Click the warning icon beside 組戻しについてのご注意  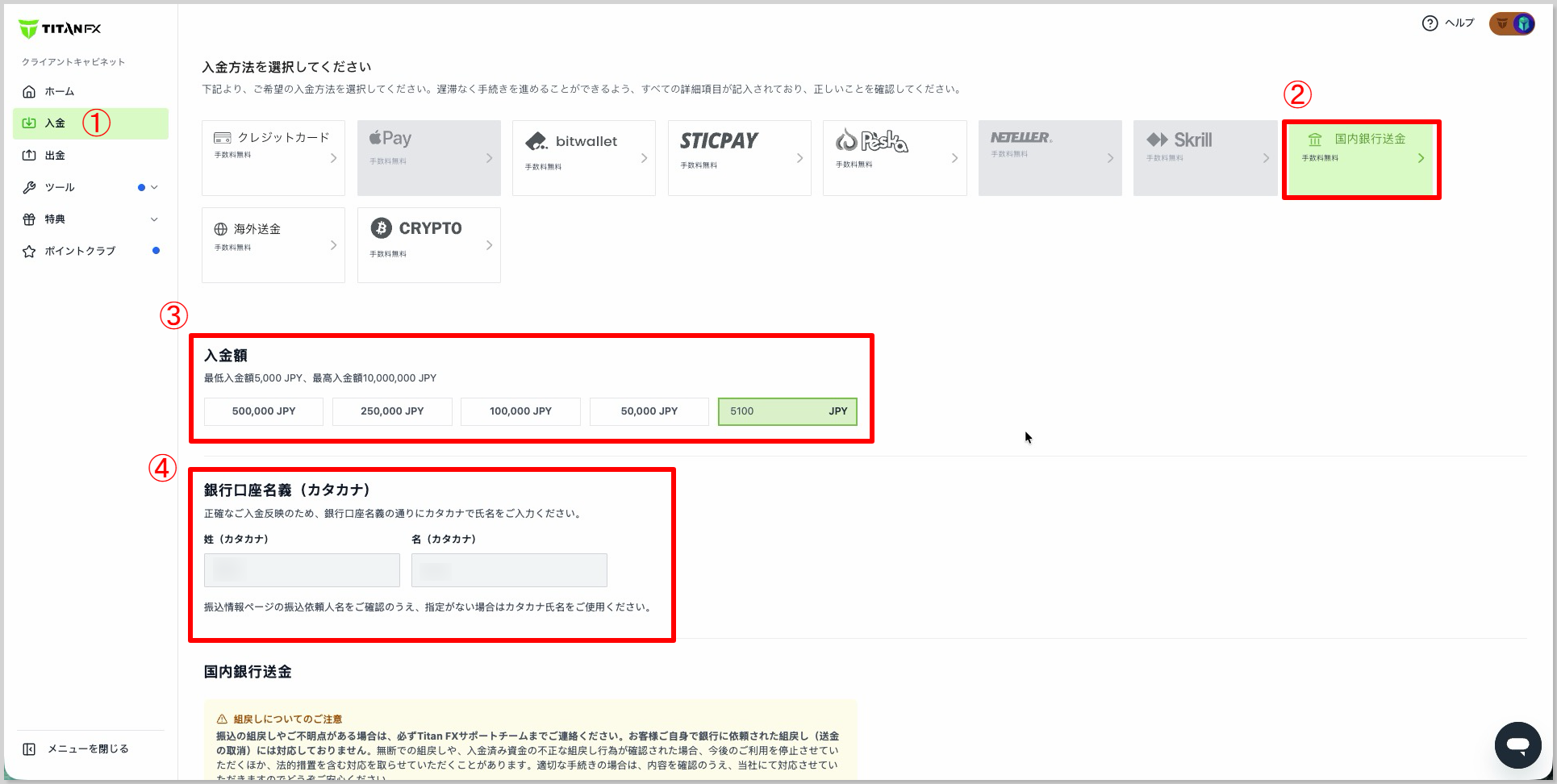point(222,719)
